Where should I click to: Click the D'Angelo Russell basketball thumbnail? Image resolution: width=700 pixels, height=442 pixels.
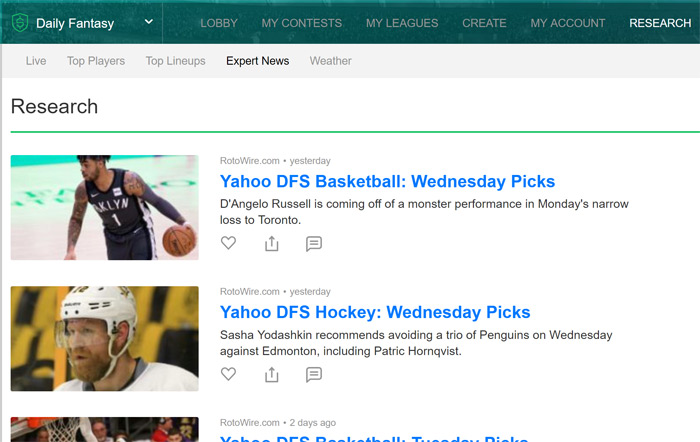point(104,208)
